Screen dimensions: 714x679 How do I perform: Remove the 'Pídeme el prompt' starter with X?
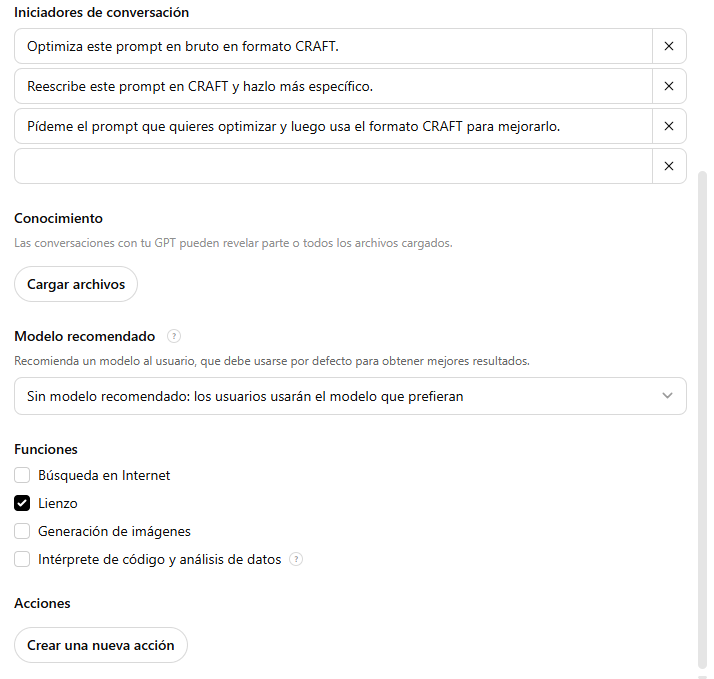[668, 126]
